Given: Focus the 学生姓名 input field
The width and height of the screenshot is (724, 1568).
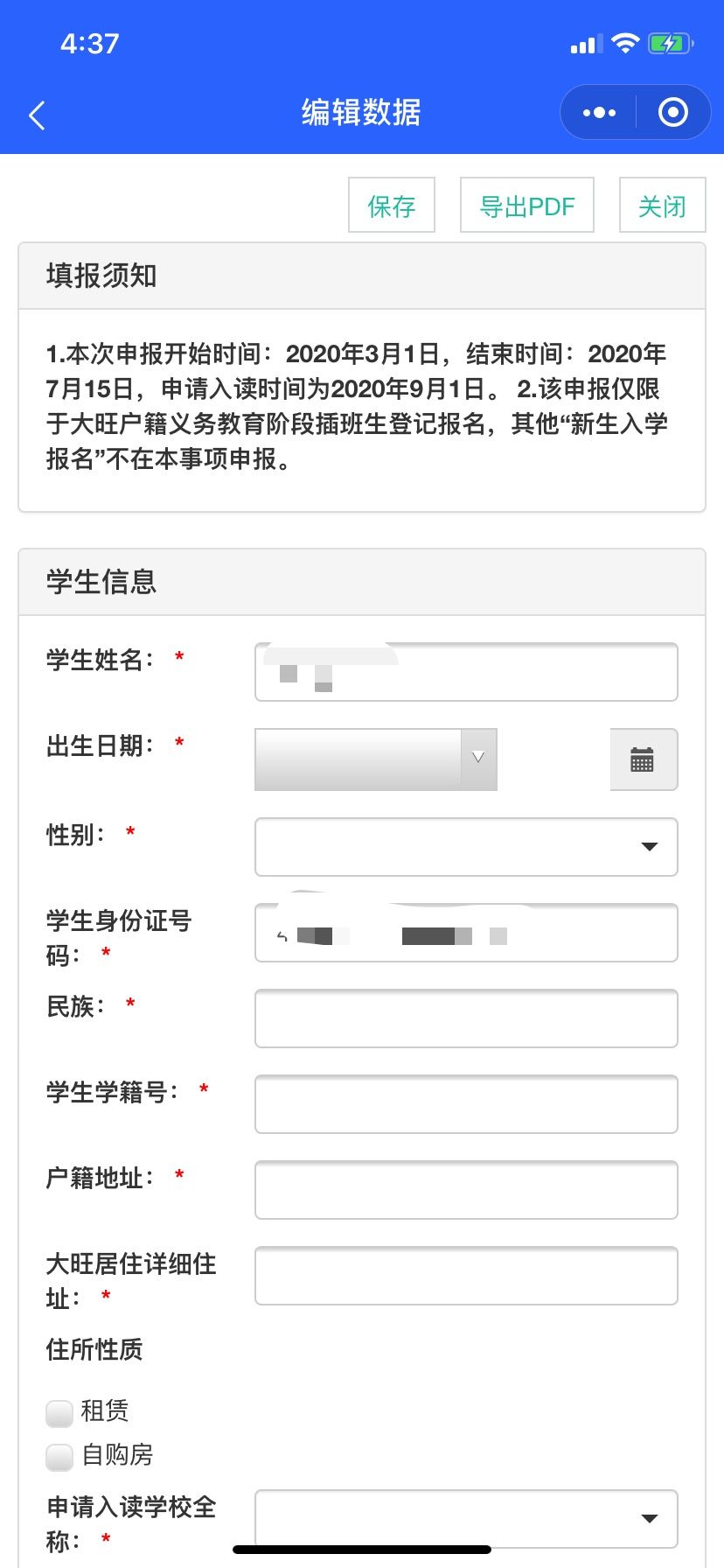Looking at the screenshot, I should pos(466,672).
